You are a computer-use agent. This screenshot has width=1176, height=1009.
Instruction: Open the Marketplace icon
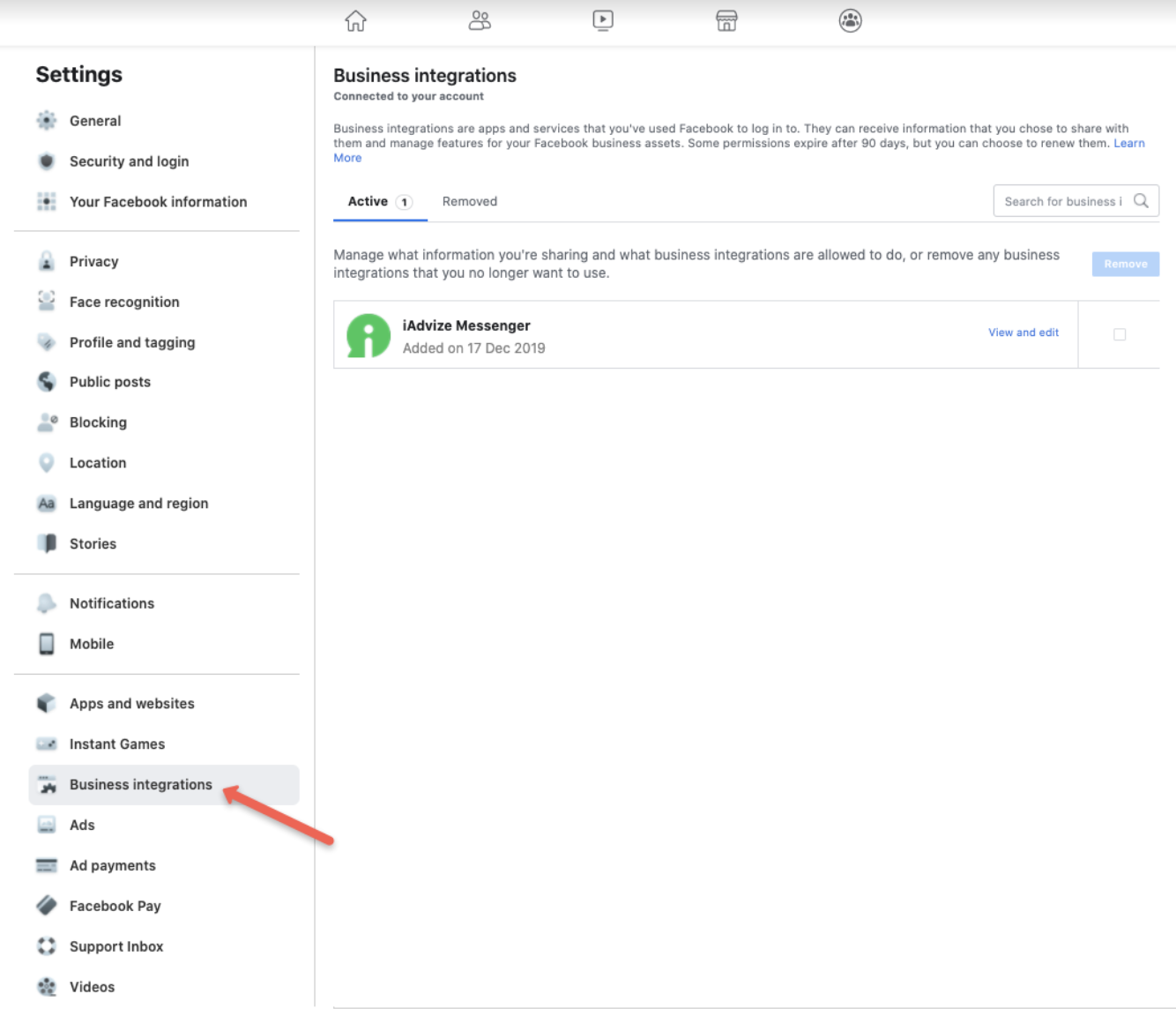coord(726,20)
